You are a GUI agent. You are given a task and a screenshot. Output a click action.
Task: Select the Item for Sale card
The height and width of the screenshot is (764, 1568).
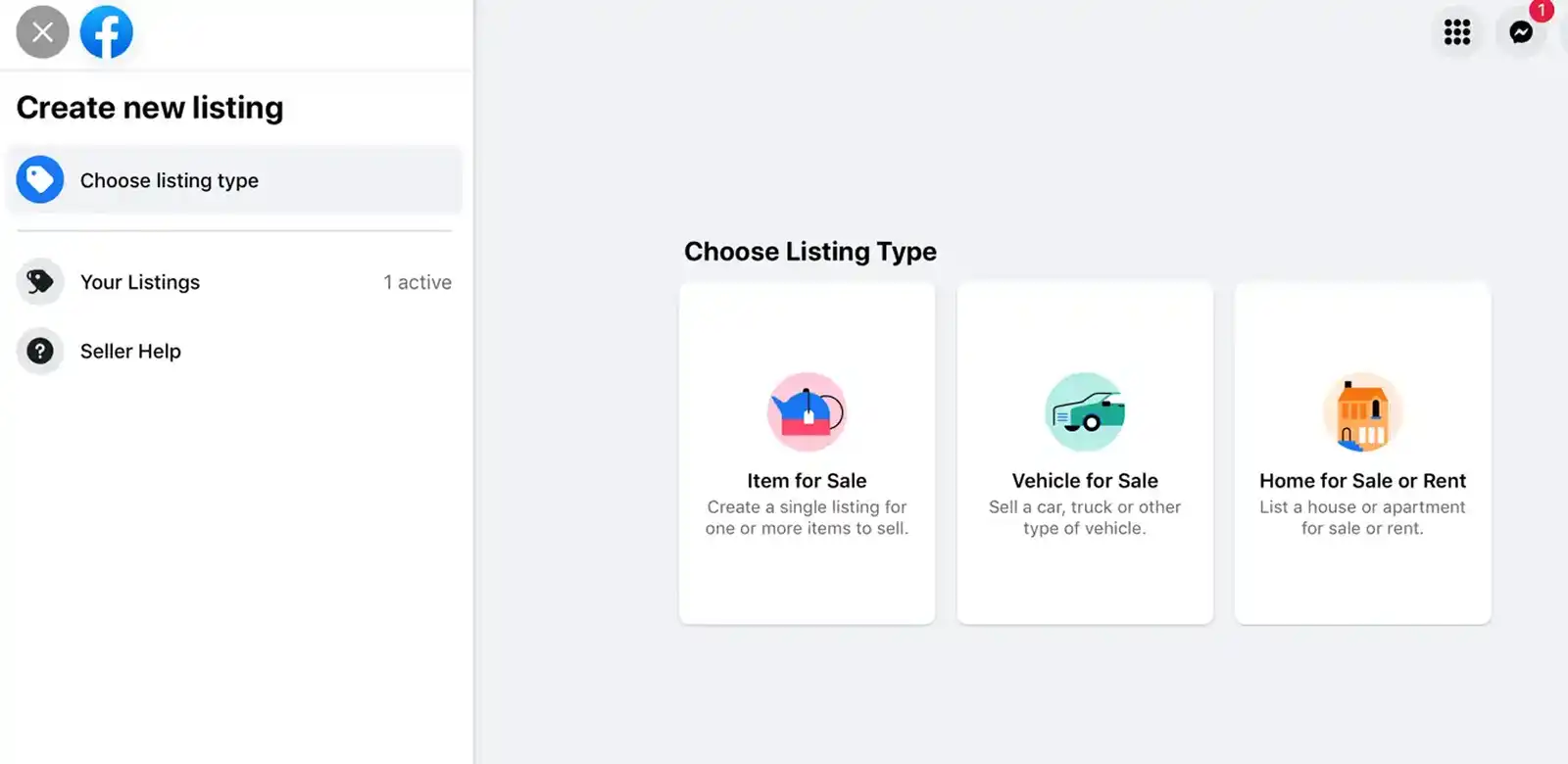click(806, 452)
